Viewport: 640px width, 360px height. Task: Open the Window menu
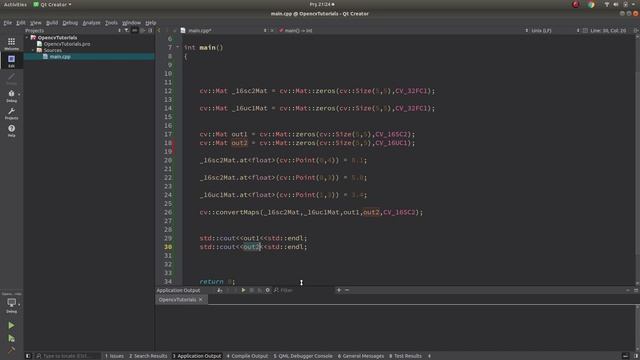point(131,23)
